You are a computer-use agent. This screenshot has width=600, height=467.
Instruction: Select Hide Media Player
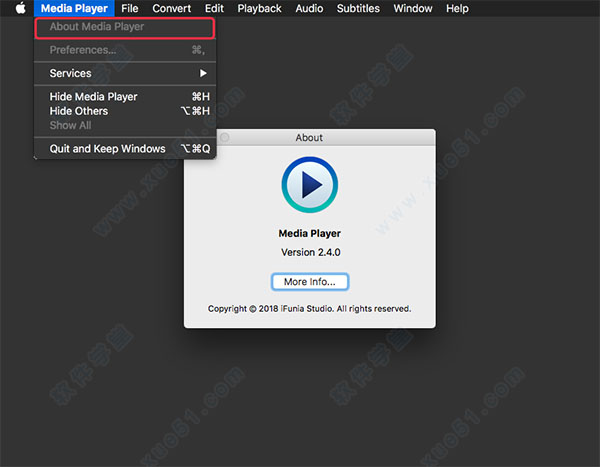click(125, 96)
